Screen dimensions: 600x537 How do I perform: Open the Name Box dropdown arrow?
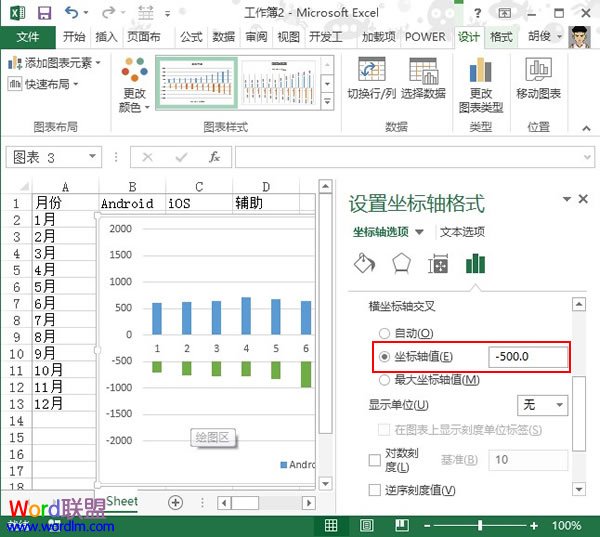(92, 156)
